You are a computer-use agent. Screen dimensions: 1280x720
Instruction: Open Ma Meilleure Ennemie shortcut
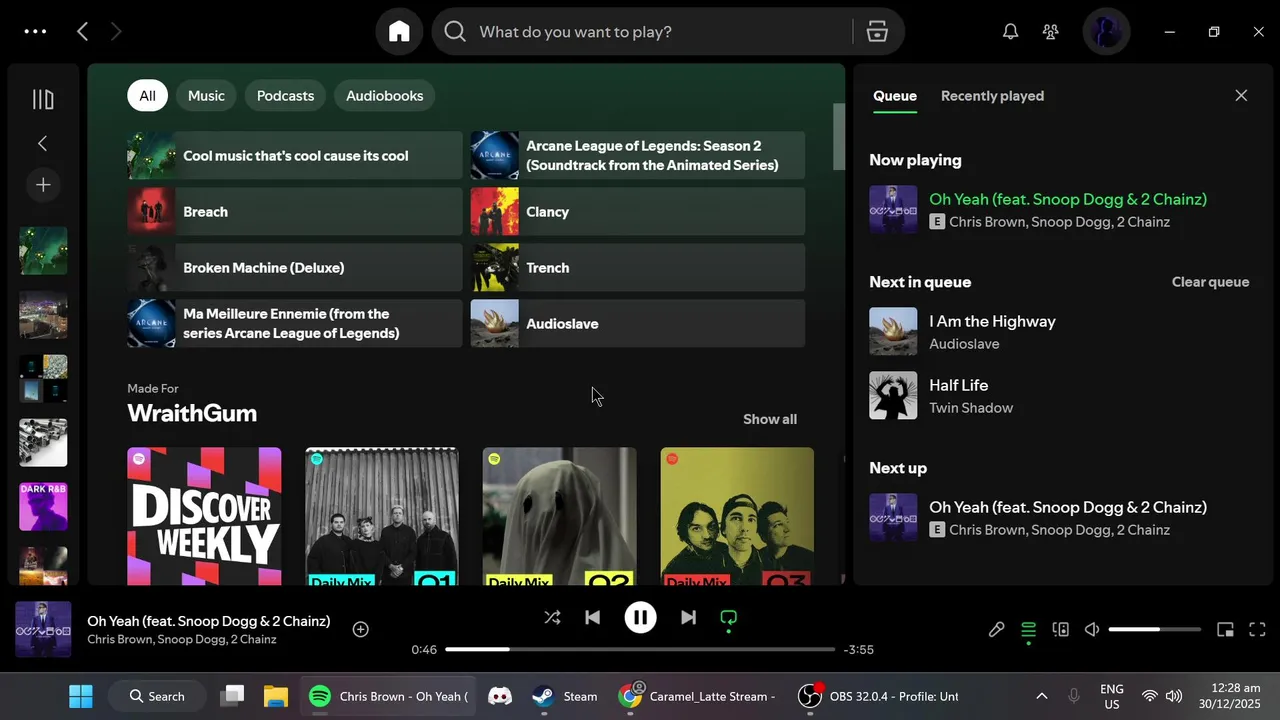point(295,324)
